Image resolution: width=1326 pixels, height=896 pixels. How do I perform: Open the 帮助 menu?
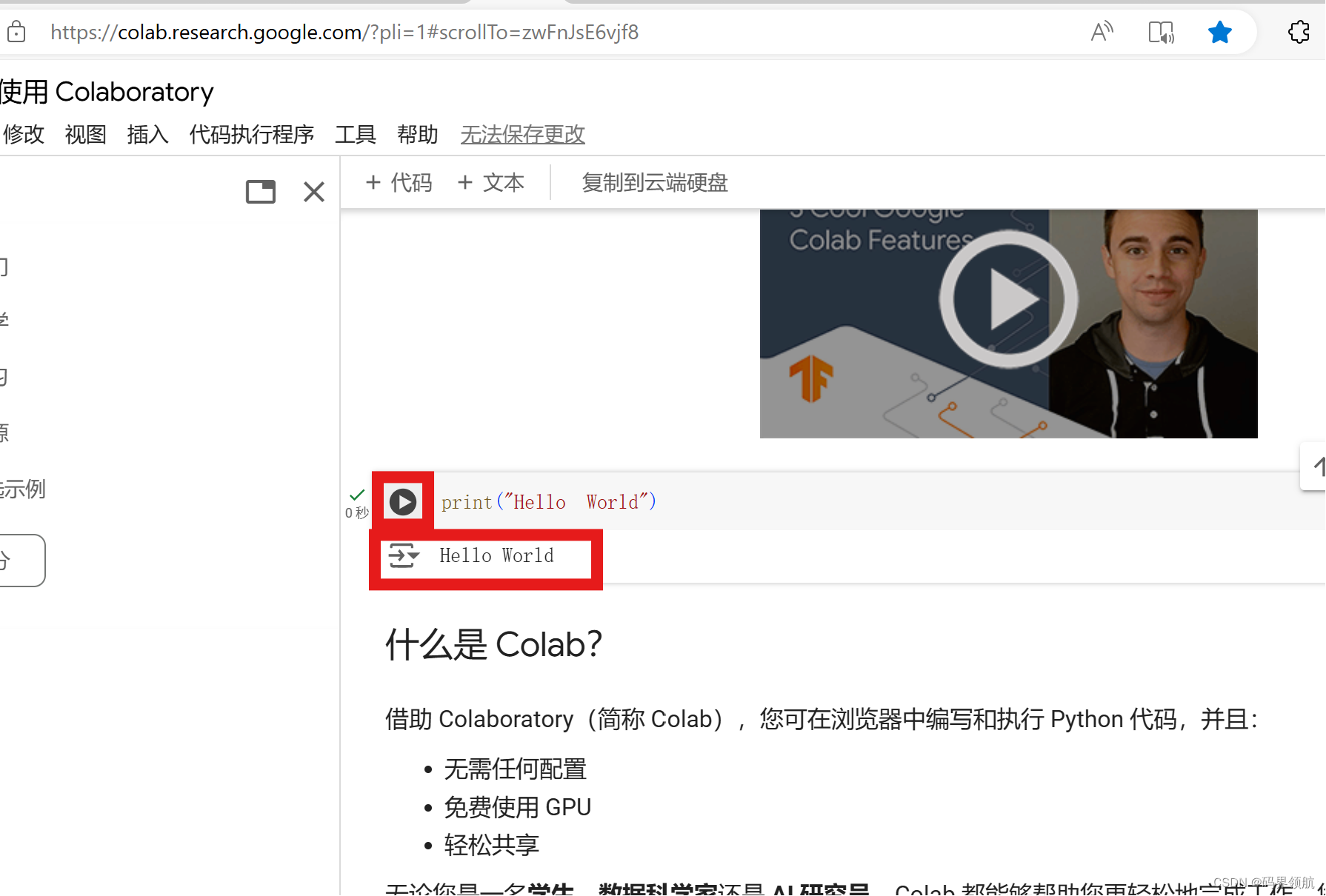(418, 134)
